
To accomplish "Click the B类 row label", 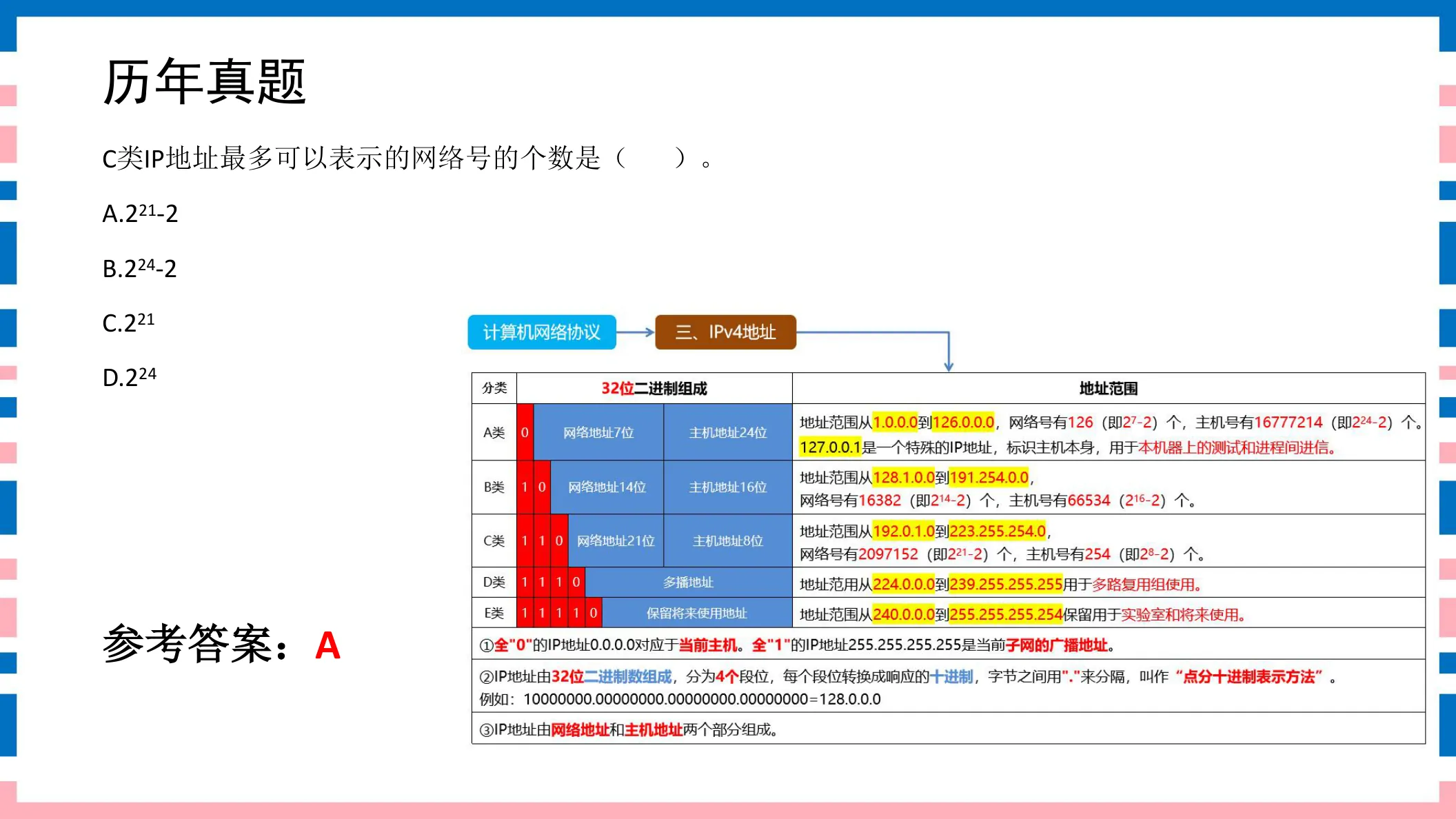I will (494, 487).
